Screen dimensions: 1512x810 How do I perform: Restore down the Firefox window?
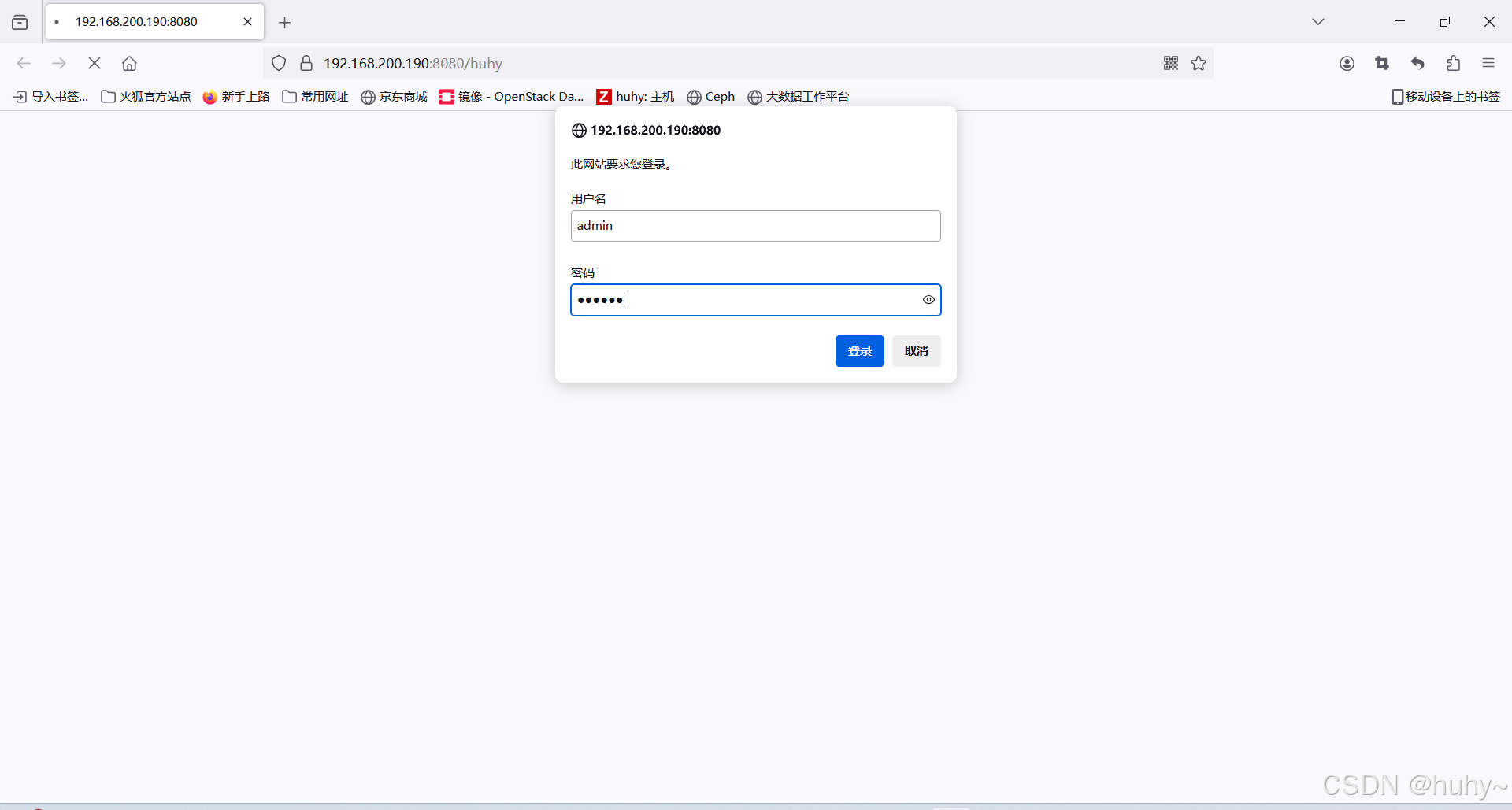point(1445,22)
